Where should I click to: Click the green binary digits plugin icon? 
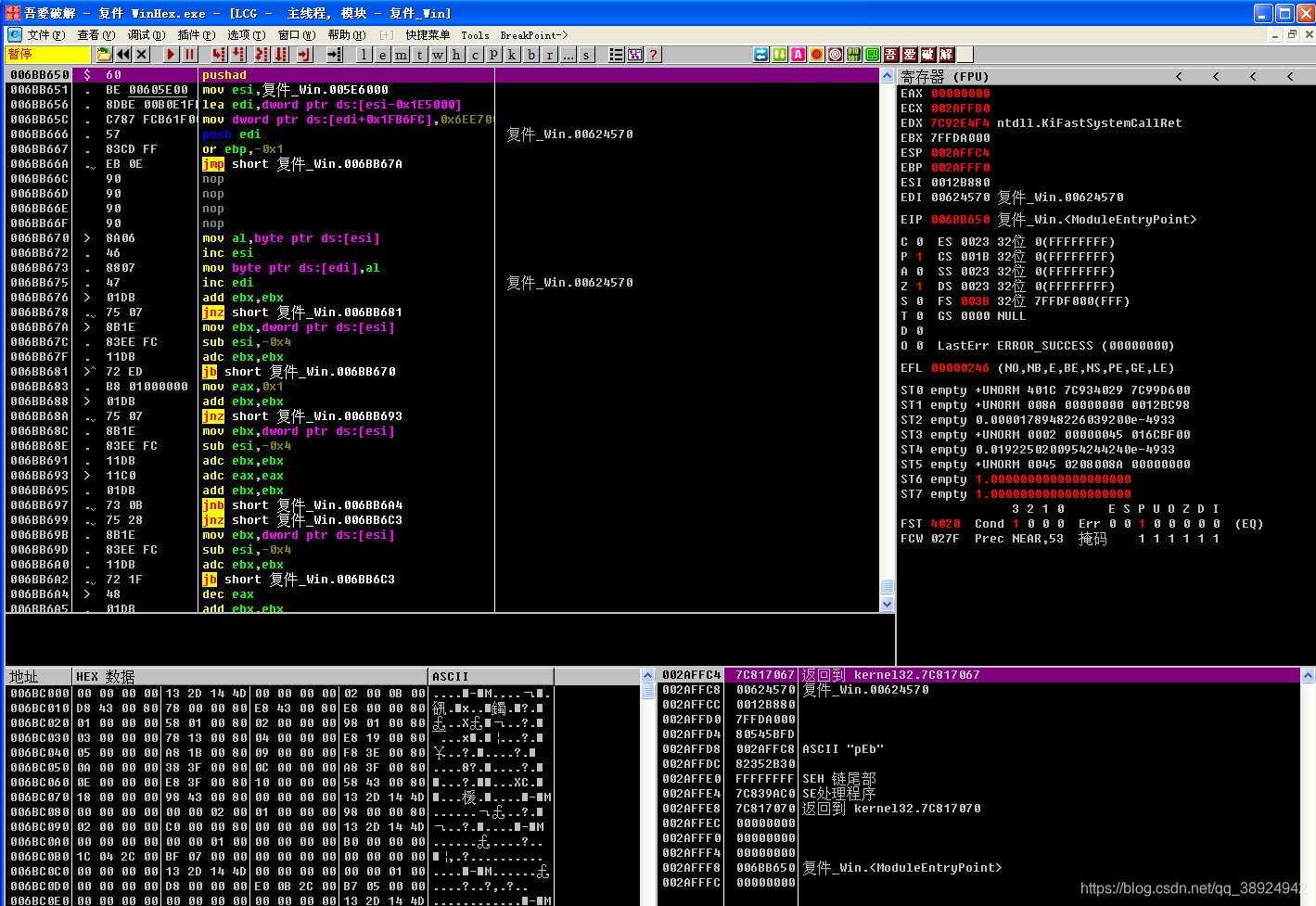(x=854, y=55)
